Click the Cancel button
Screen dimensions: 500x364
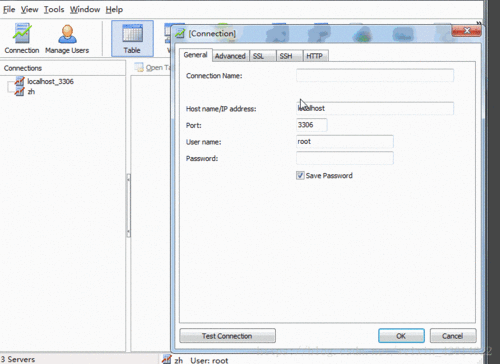[453, 336]
